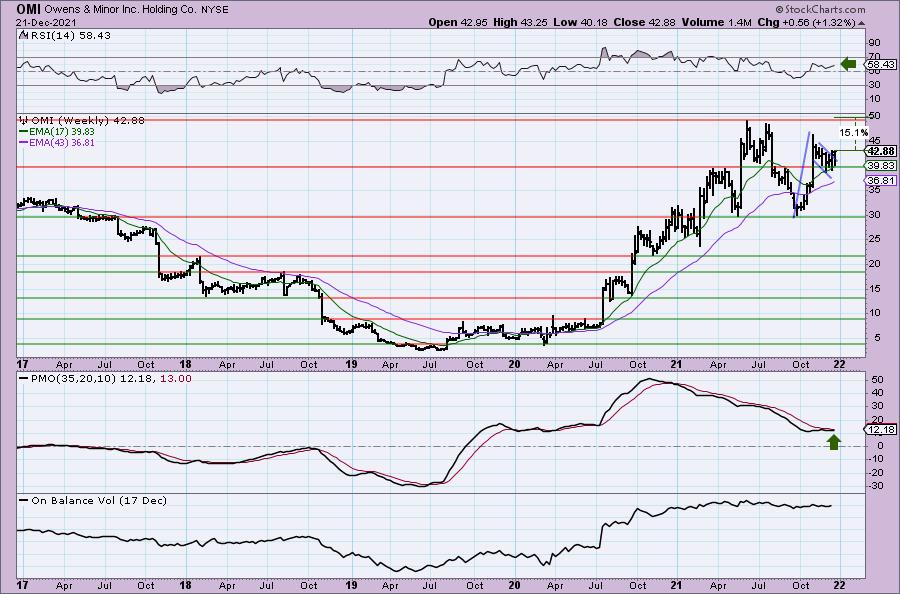
Task: Click the RSI(14) 58.43 panel legend
Action: click(x=70, y=36)
